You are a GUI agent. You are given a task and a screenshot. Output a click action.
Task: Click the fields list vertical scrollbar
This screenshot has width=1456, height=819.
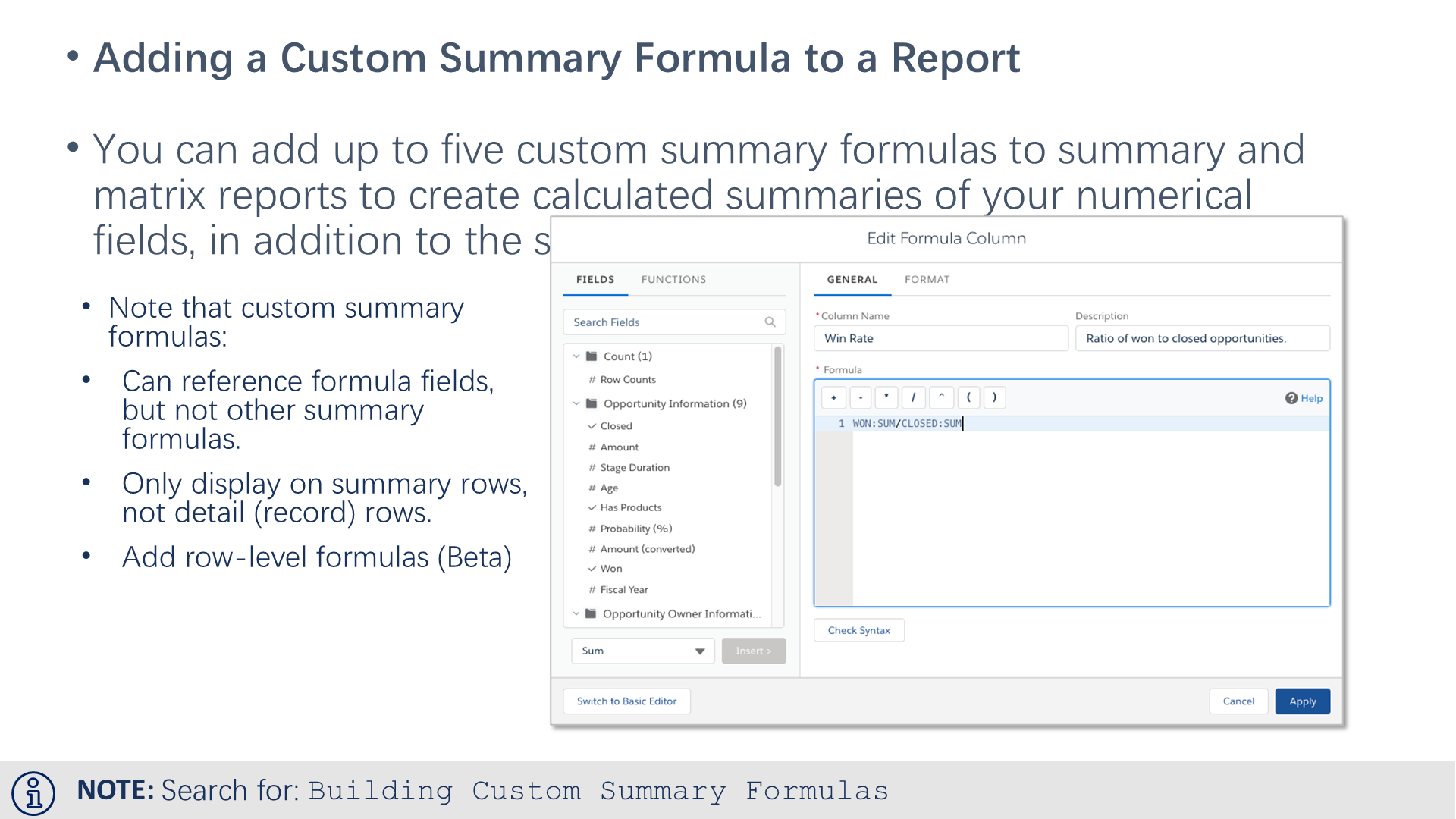click(777, 416)
